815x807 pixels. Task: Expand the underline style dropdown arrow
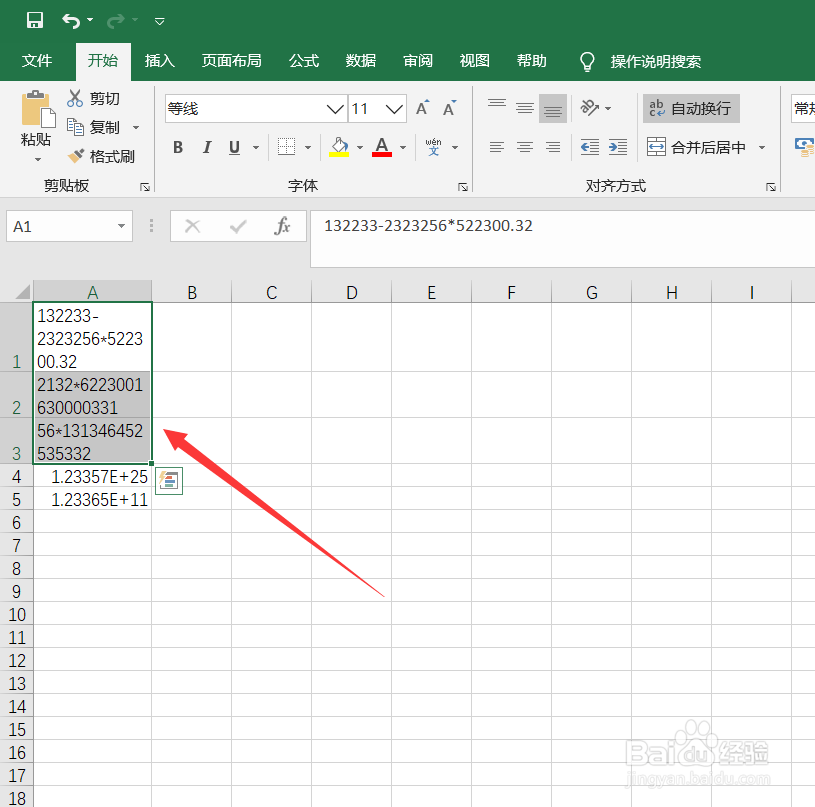pyautogui.click(x=256, y=148)
